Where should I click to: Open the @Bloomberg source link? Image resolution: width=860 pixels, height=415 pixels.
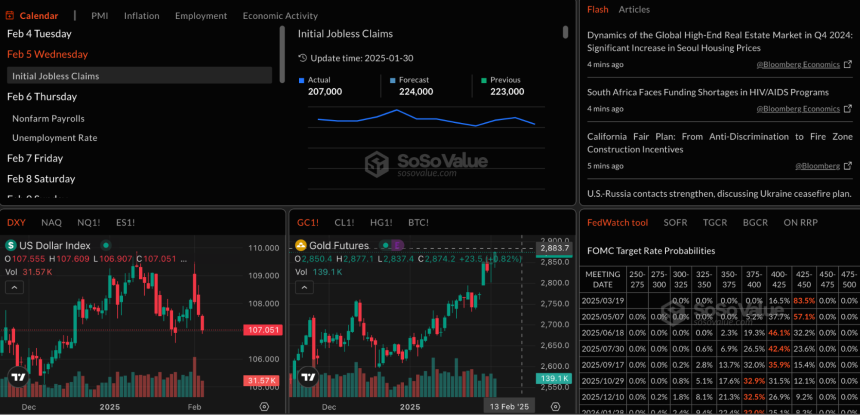coord(818,166)
